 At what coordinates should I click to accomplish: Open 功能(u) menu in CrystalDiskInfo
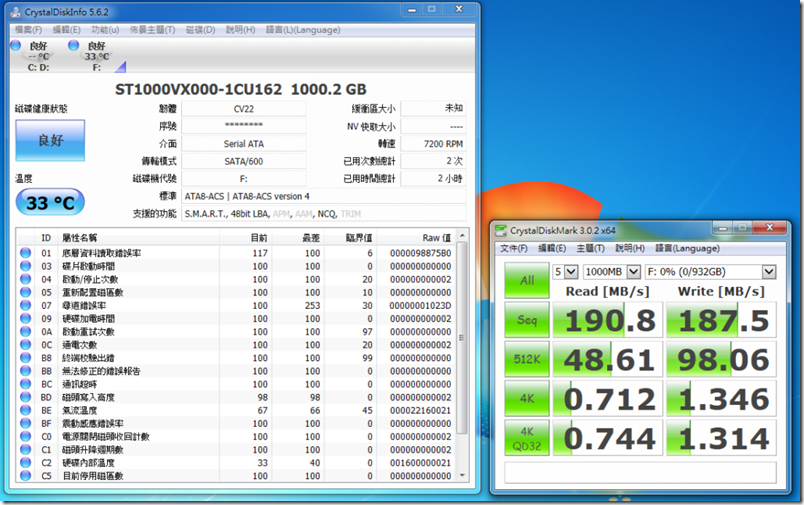pos(105,30)
